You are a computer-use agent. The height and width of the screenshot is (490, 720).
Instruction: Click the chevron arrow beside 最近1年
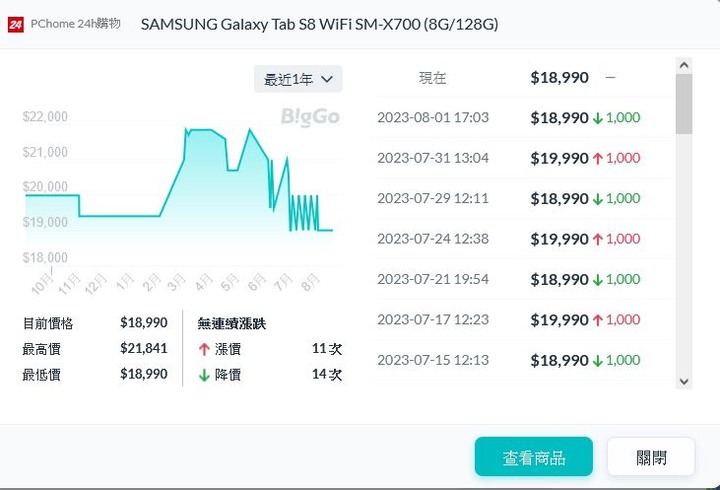click(x=327, y=79)
